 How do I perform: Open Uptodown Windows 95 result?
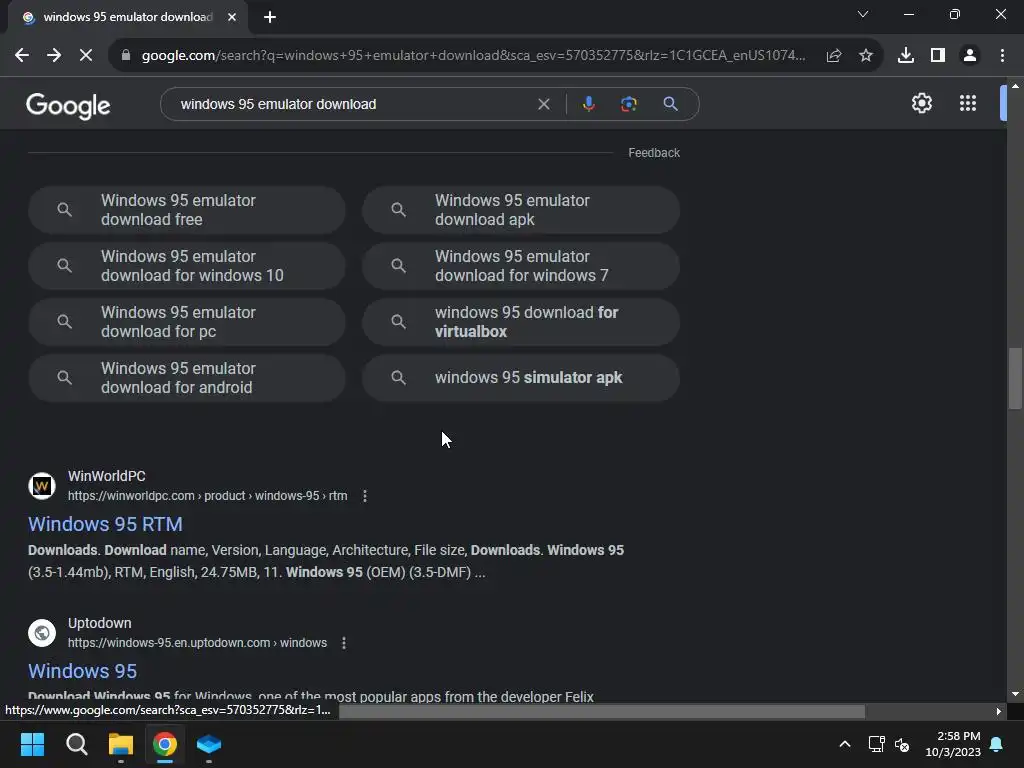pos(82,671)
